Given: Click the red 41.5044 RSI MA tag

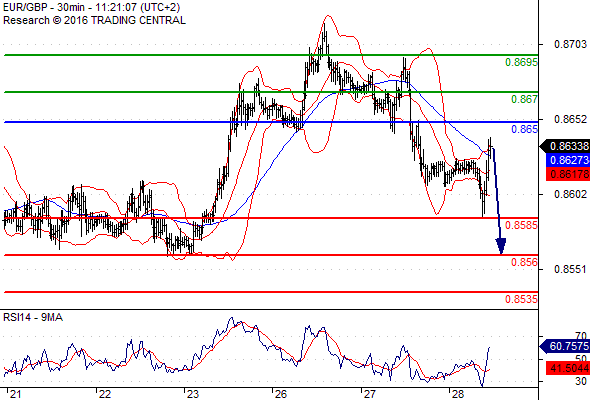Looking at the screenshot, I should [x=568, y=368].
